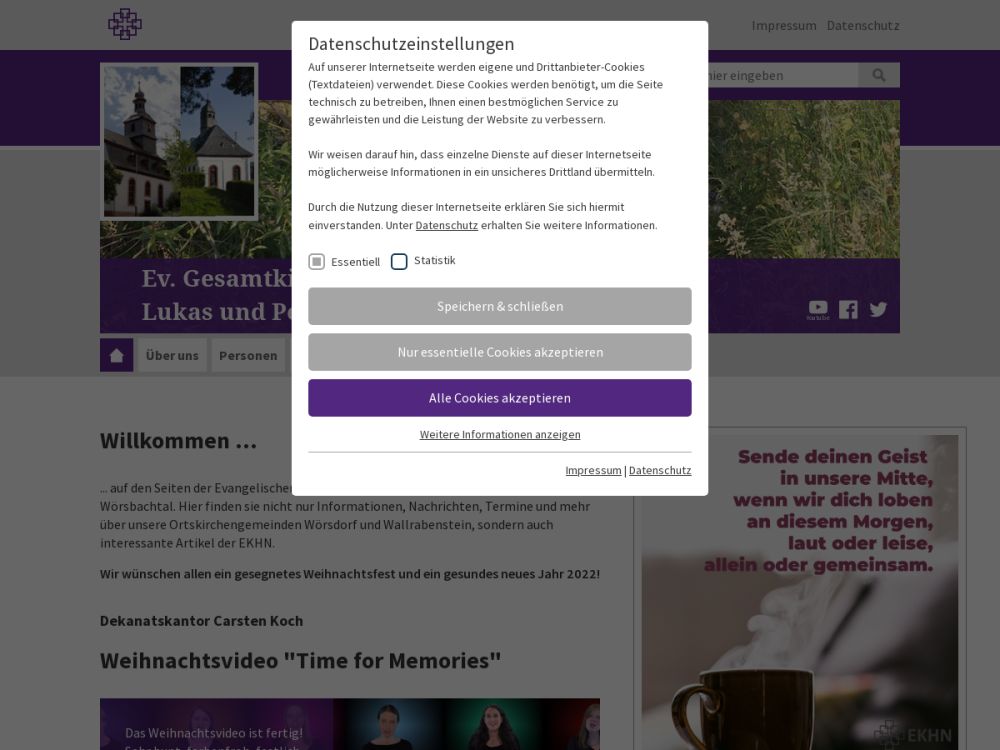Expand Weitere Informationen anzeigen
The image size is (1000, 750).
coord(500,434)
